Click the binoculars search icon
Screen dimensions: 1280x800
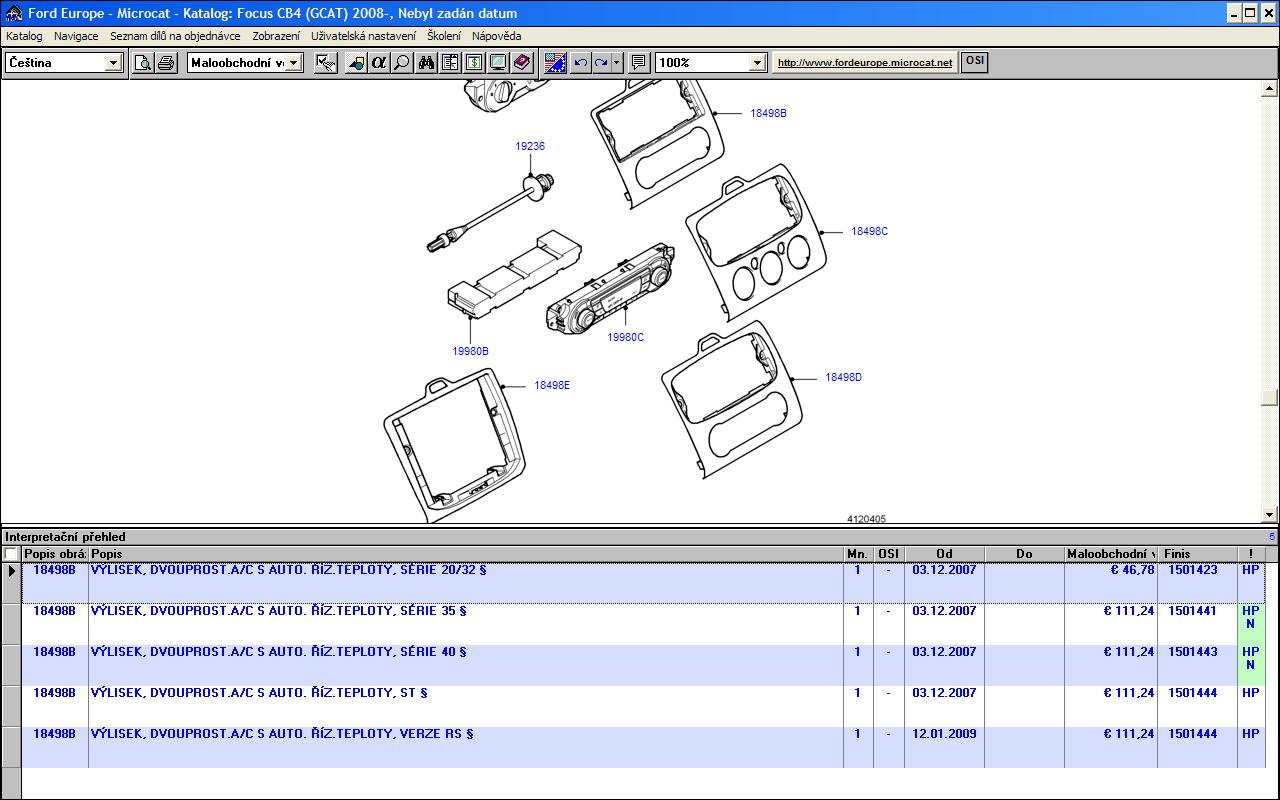(426, 63)
